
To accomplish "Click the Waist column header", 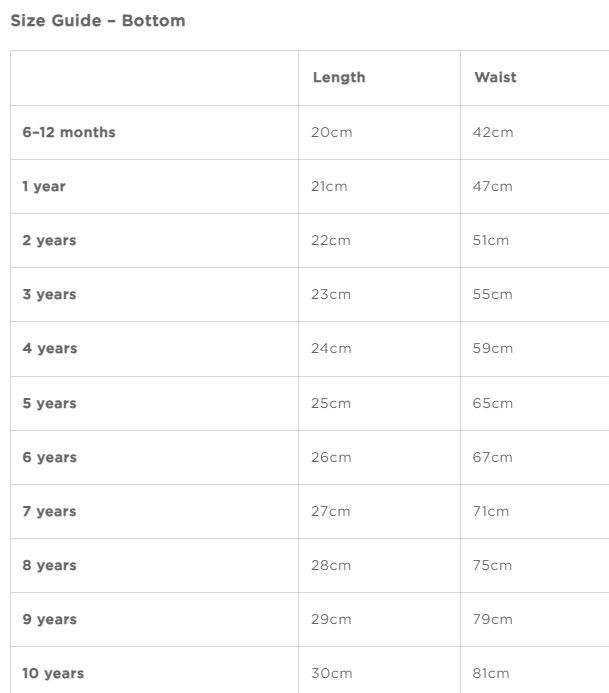I will point(495,77).
